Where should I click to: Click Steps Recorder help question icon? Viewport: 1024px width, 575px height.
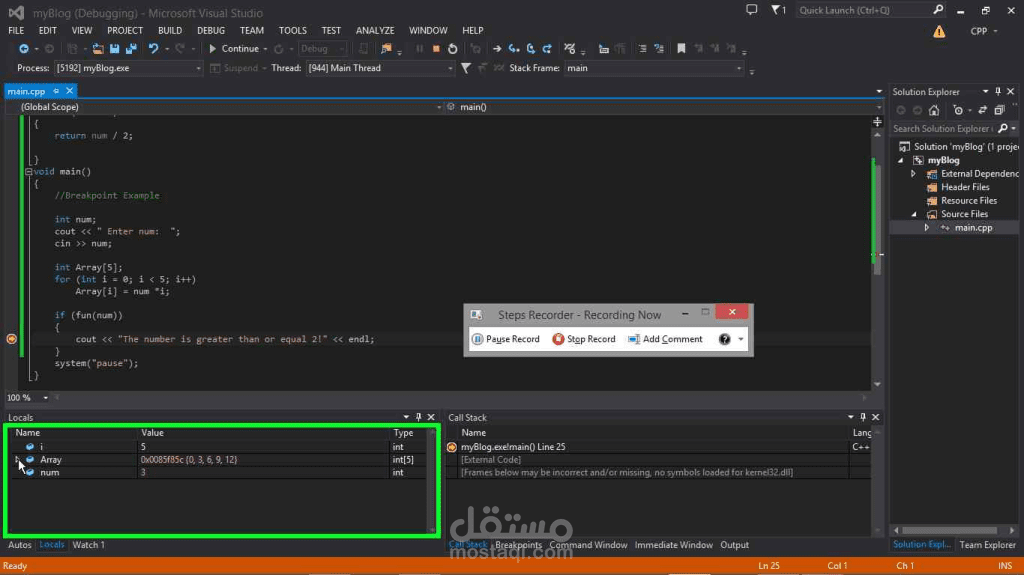[724, 339]
